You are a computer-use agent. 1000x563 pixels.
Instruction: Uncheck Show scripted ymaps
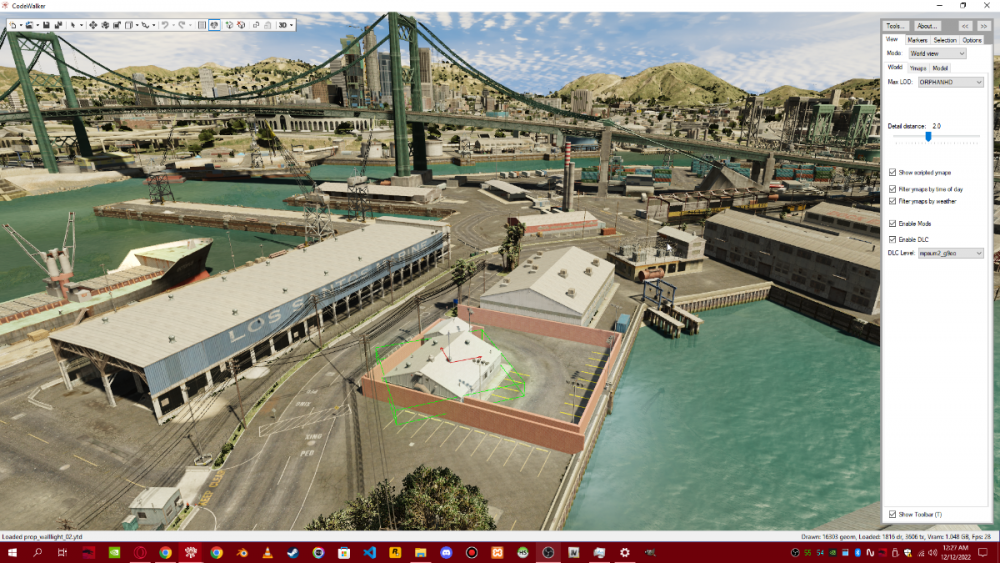pyautogui.click(x=893, y=173)
